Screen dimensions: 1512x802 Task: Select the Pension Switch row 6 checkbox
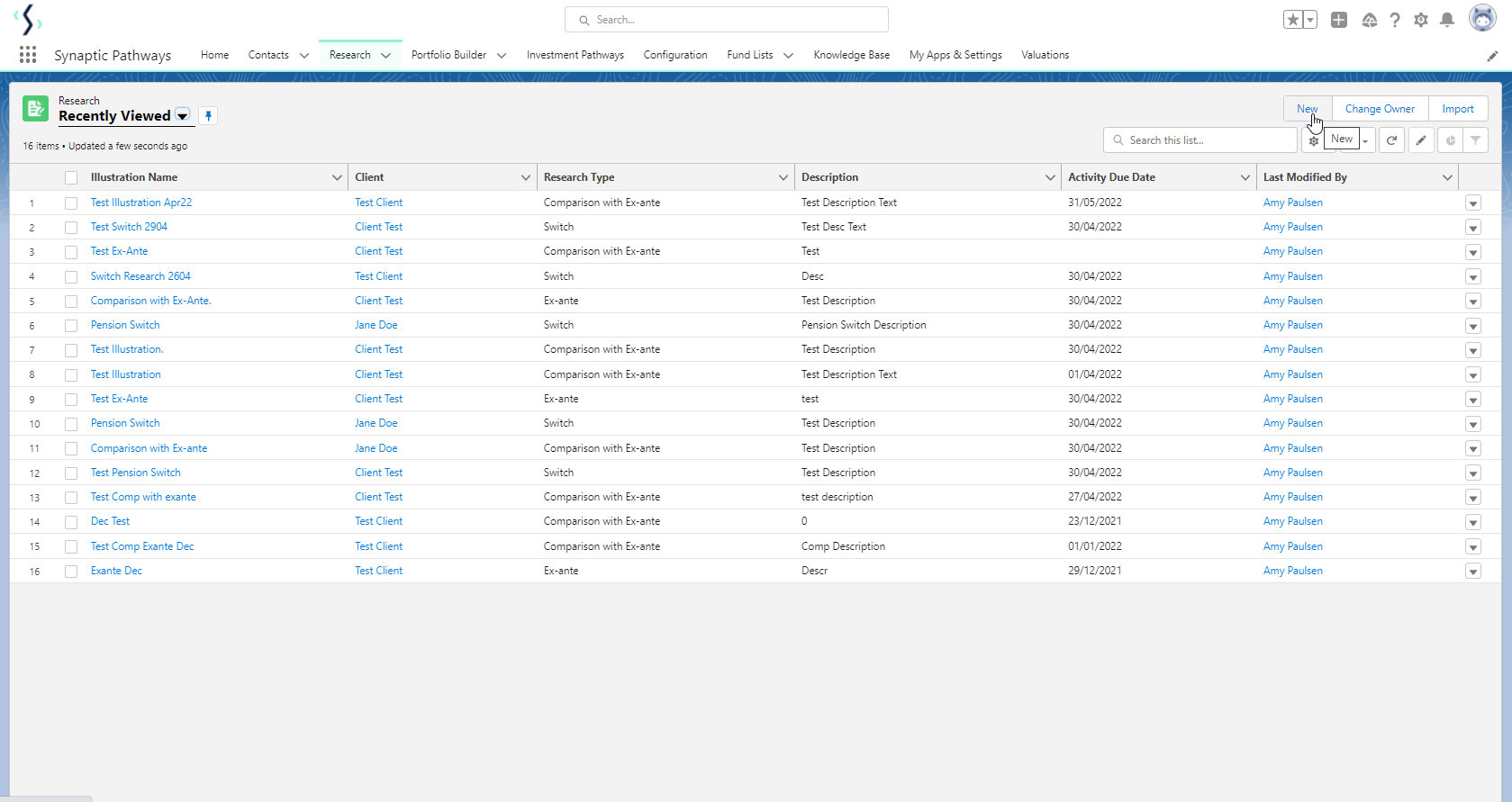coord(71,326)
